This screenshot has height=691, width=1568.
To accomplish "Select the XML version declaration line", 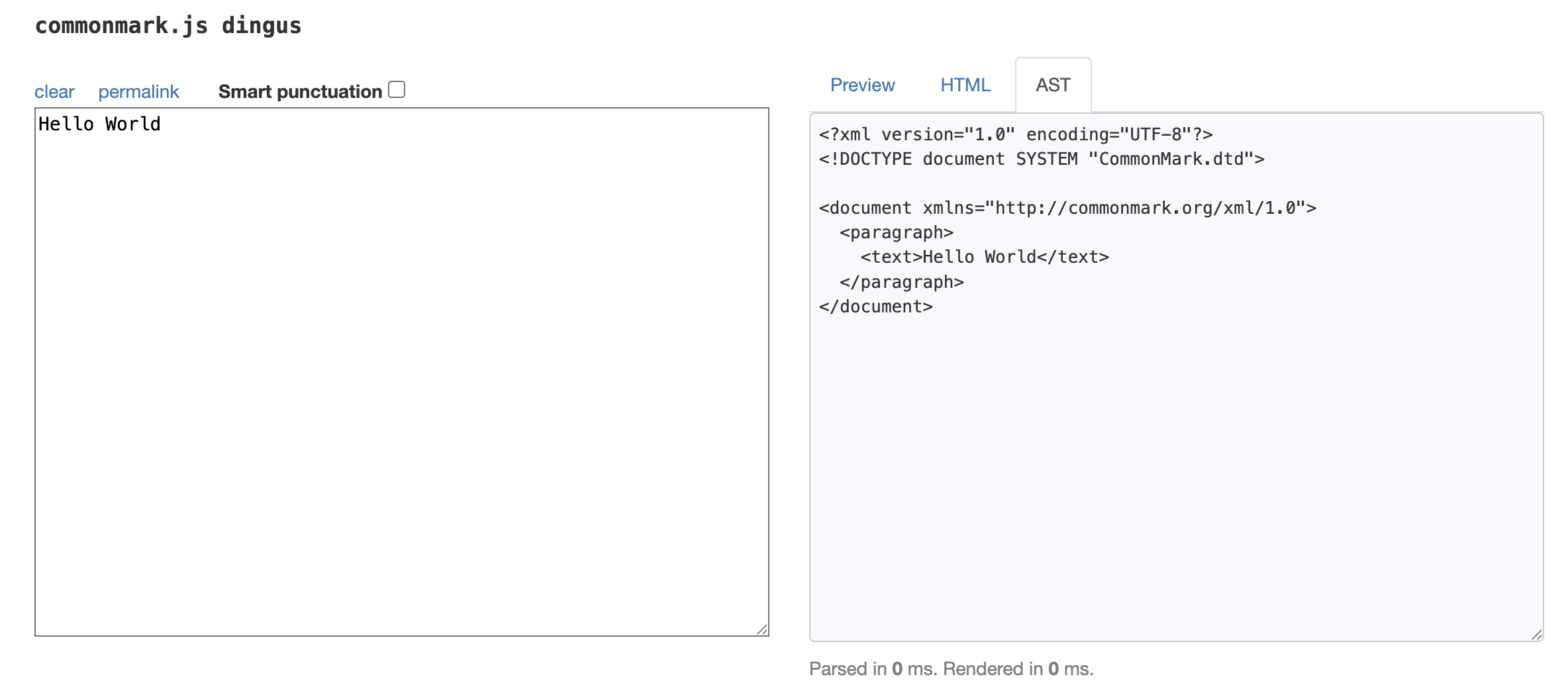I will [x=1014, y=134].
